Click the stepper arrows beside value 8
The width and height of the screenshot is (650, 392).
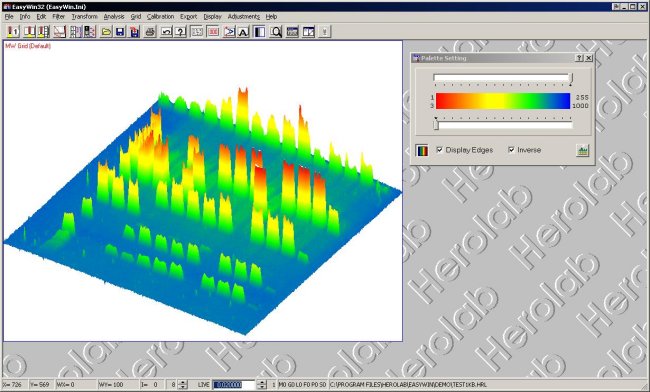[x=182, y=385]
